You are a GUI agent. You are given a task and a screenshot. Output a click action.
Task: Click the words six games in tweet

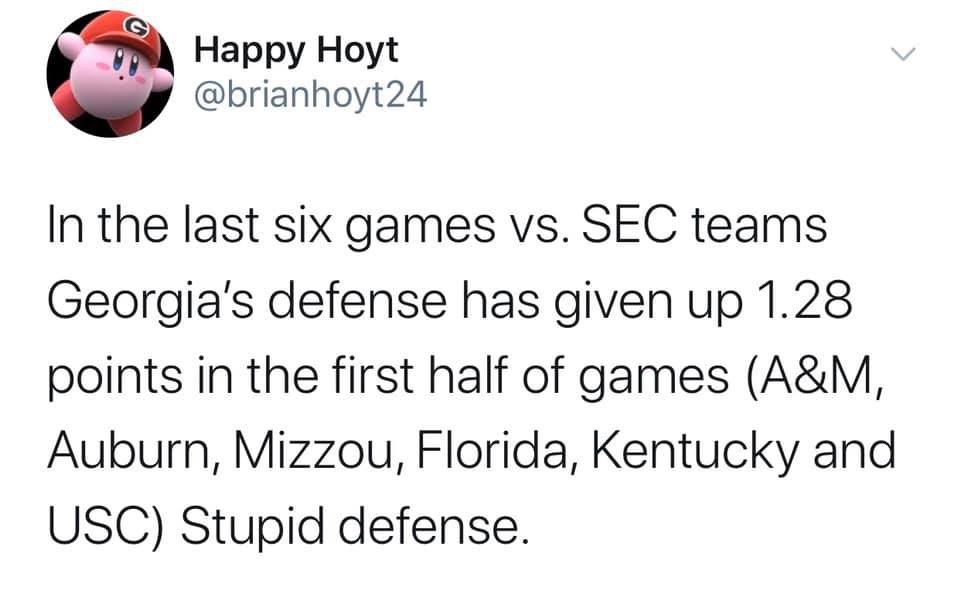coord(384,228)
